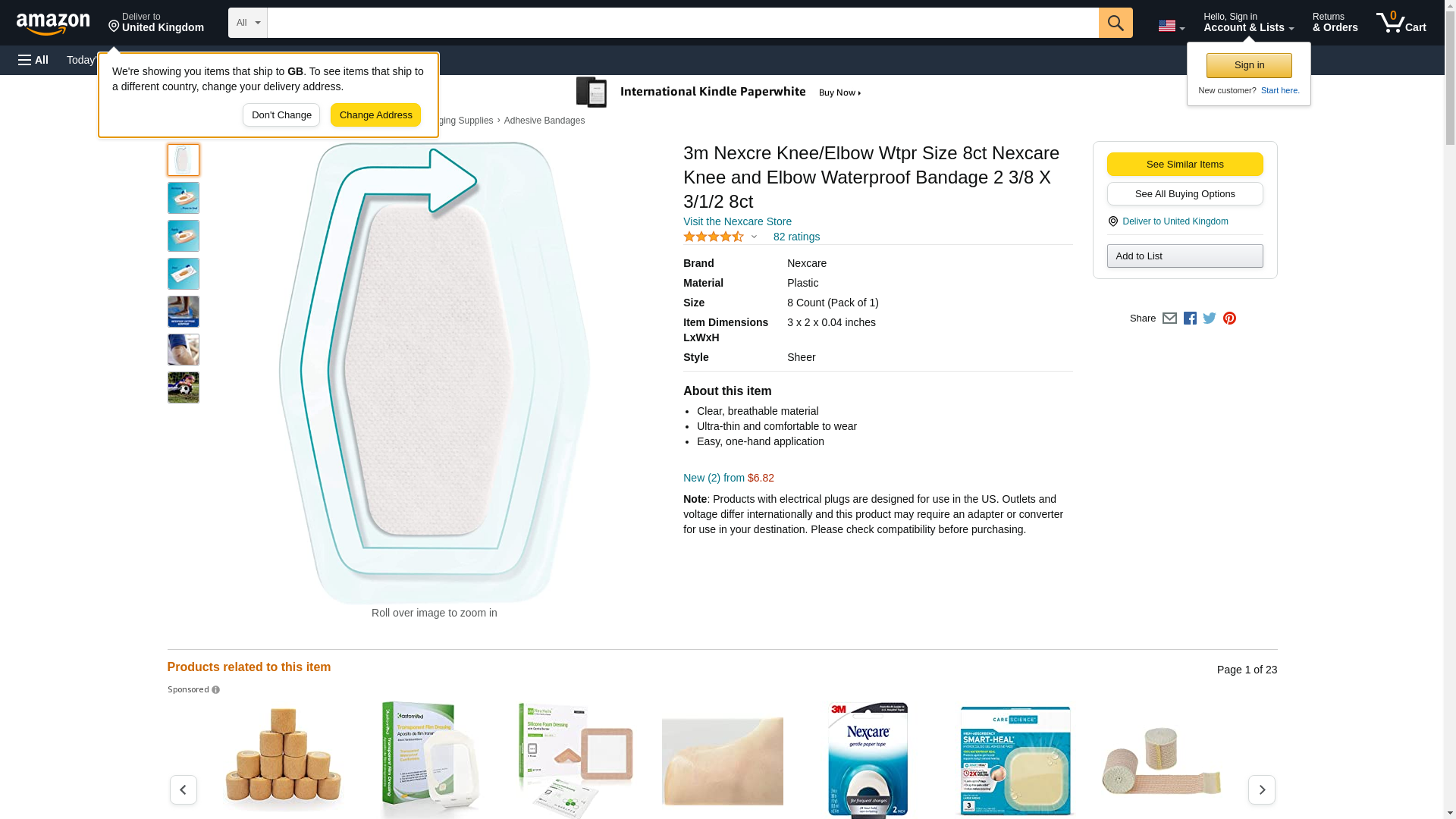This screenshot has width=1456, height=819.
Task: Share product on Twitter
Action: point(1210,318)
